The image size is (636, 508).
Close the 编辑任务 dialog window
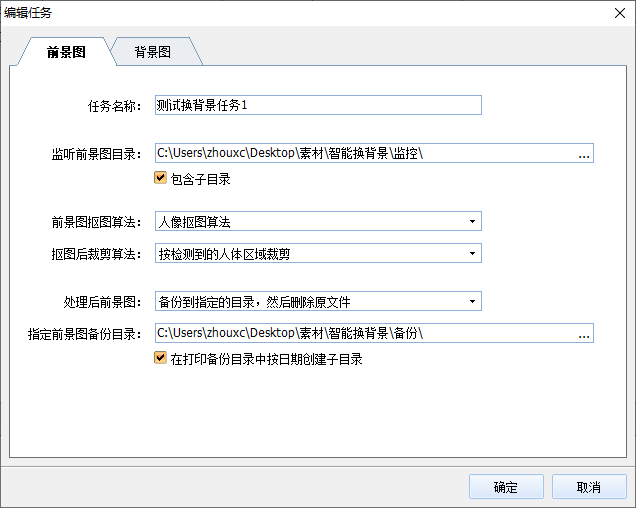point(620,13)
